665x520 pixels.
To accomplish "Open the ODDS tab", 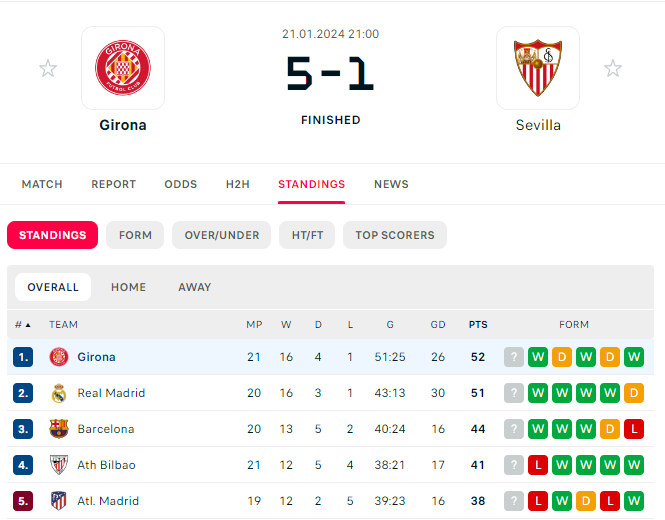I will (x=181, y=184).
